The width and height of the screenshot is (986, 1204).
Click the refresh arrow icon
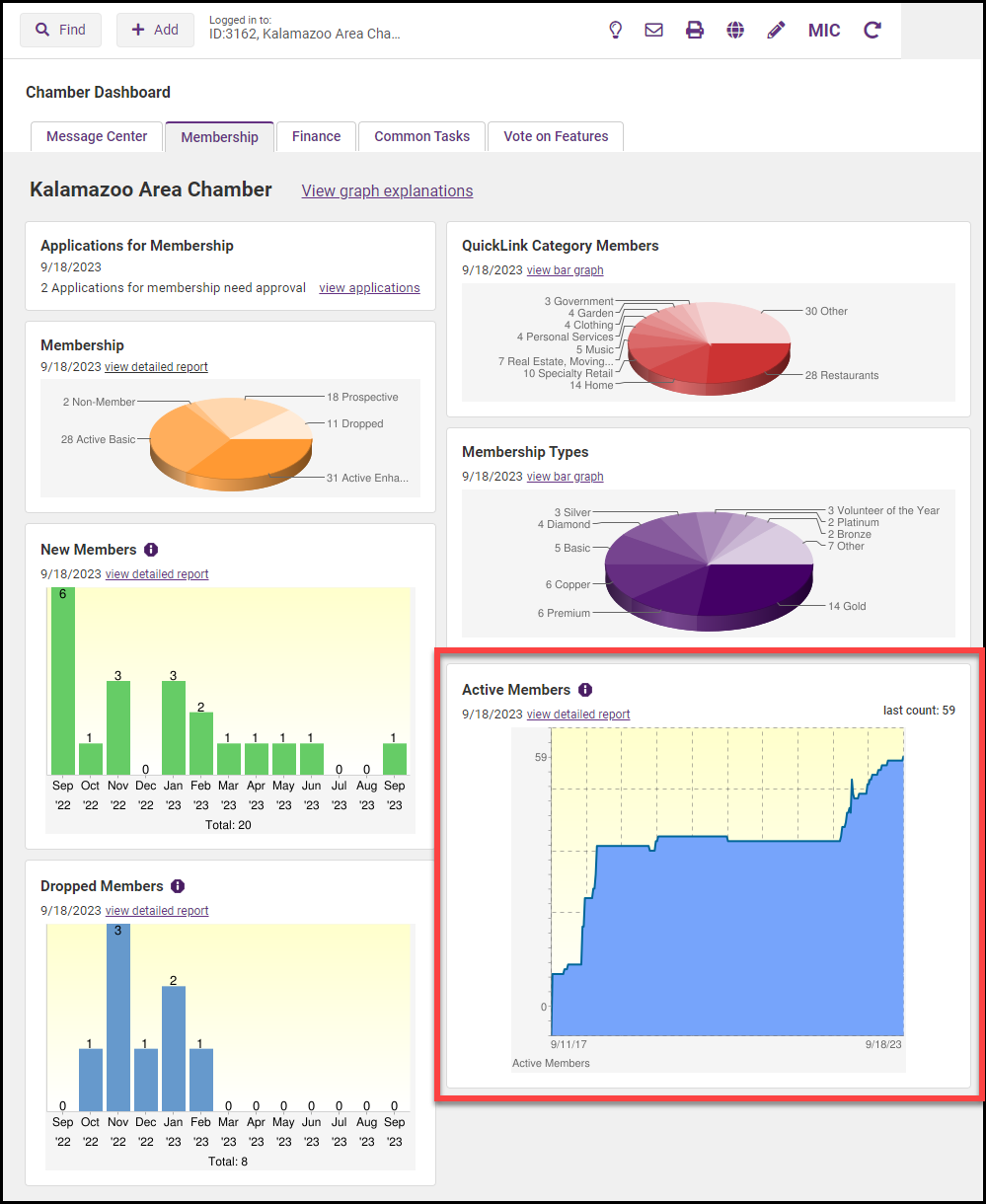click(x=872, y=30)
